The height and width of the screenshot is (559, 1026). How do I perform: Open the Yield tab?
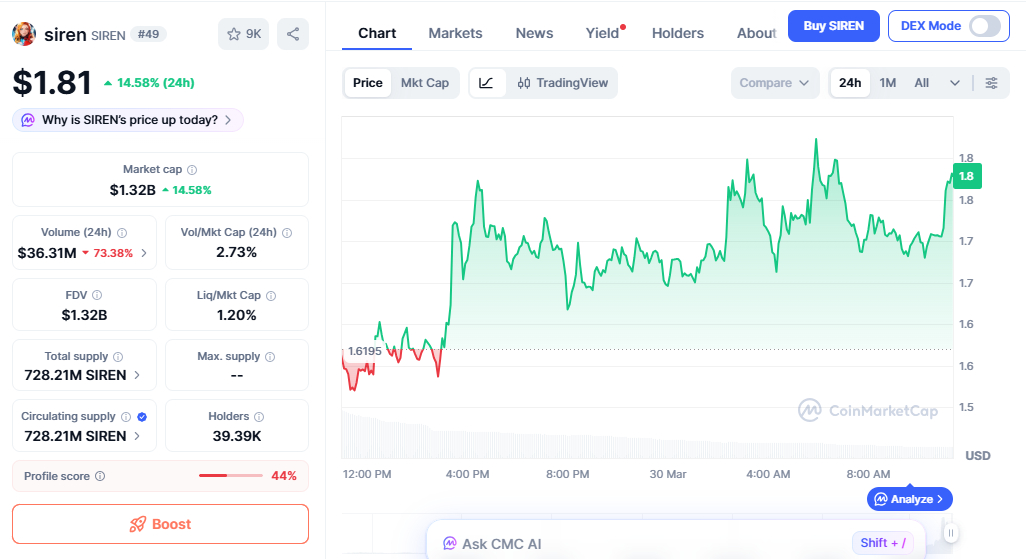[x=603, y=33]
